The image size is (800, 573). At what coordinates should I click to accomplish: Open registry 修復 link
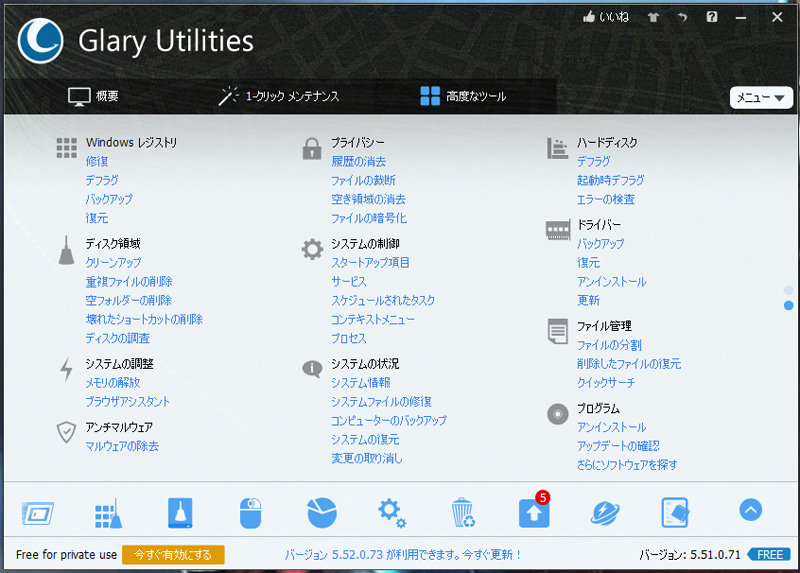point(97,161)
